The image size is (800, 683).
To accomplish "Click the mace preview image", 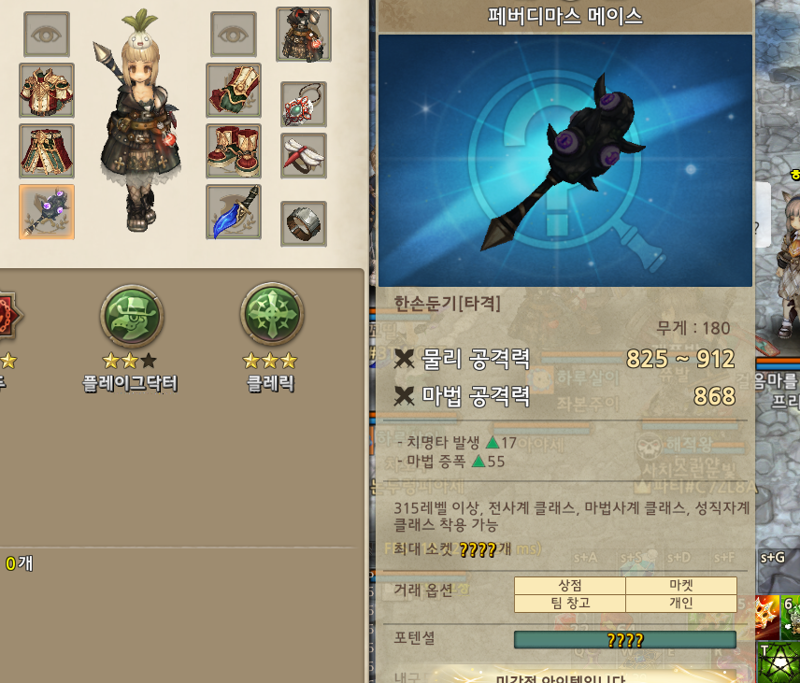I will tap(565, 161).
